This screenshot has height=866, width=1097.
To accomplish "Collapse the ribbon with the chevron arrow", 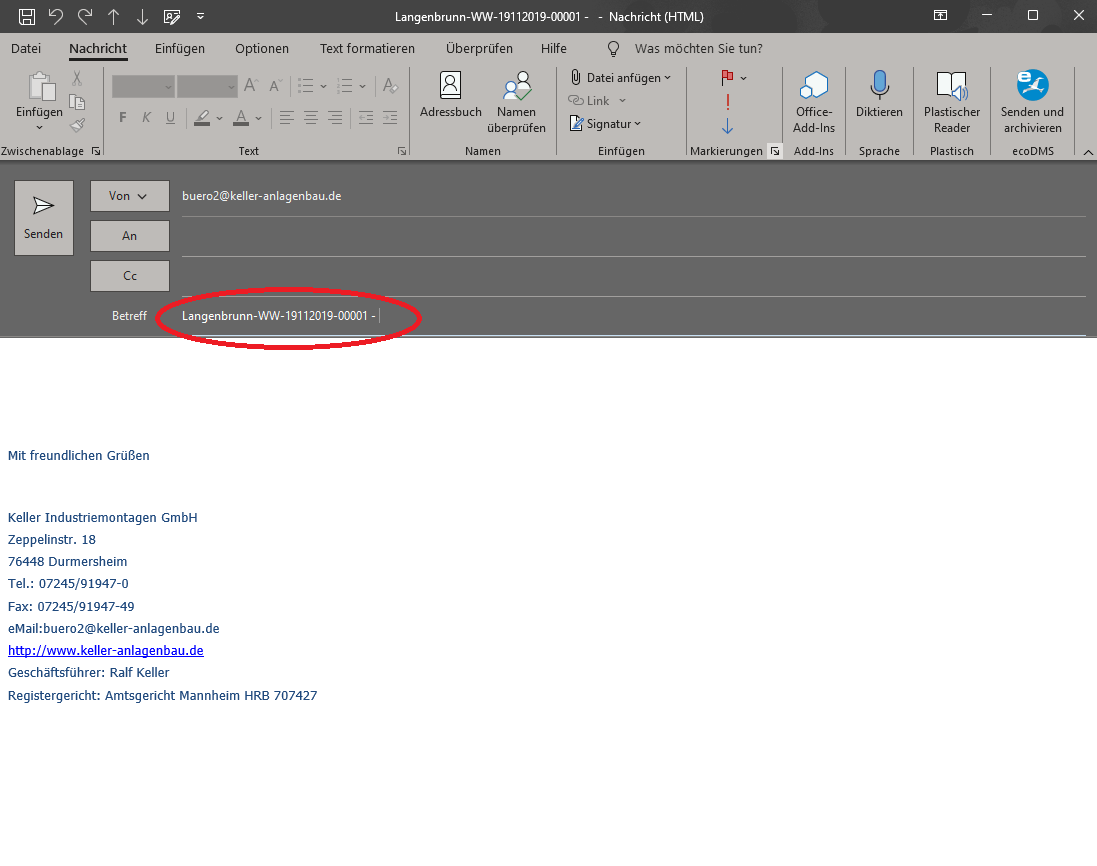I will 1087,151.
